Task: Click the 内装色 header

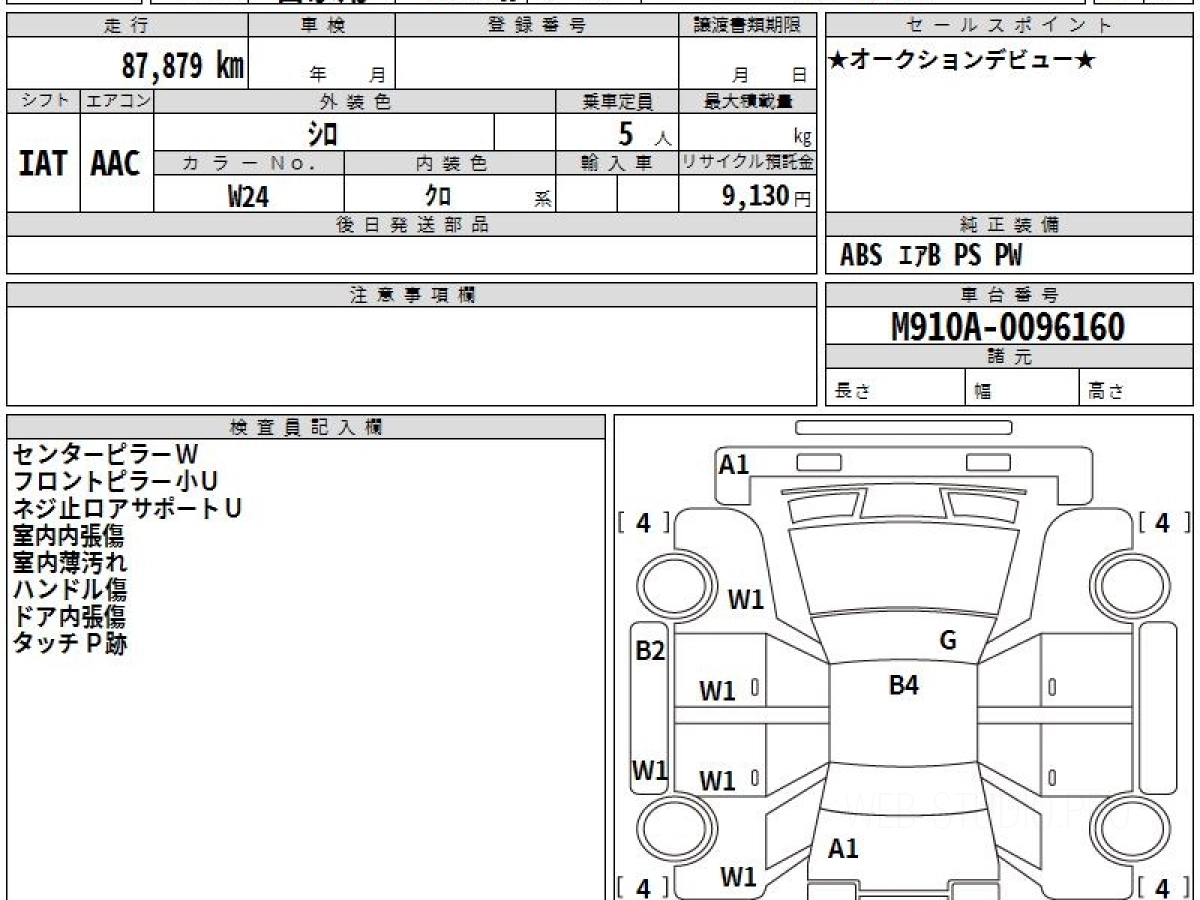Action: tap(450, 164)
